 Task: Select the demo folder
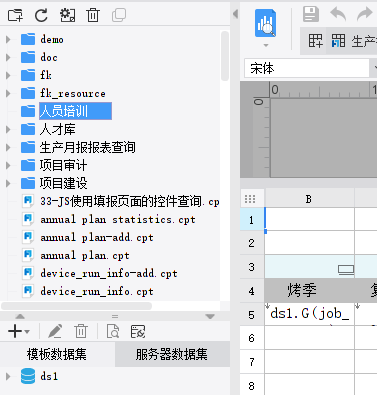pos(52,39)
